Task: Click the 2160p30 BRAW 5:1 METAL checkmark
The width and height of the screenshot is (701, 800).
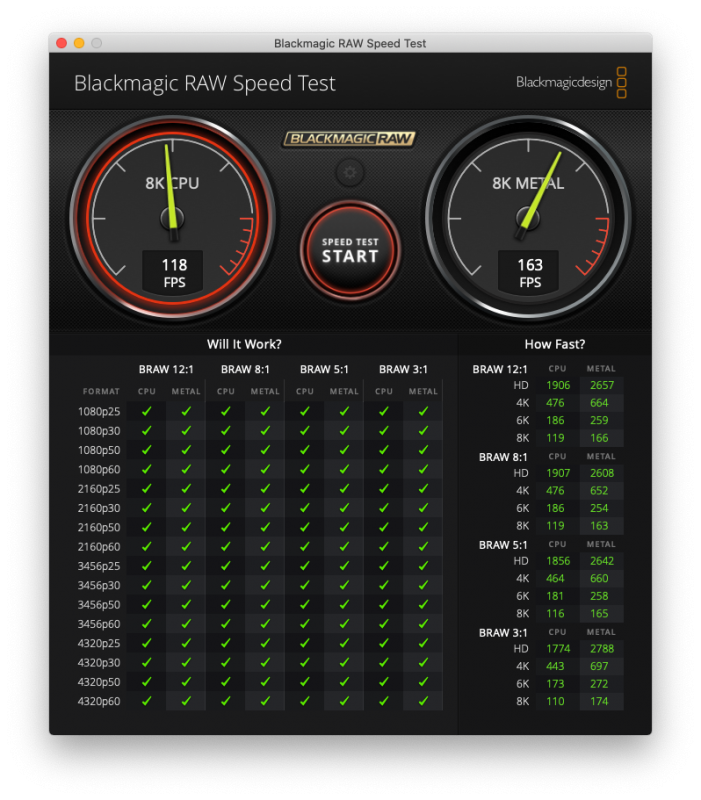Action: (x=344, y=508)
